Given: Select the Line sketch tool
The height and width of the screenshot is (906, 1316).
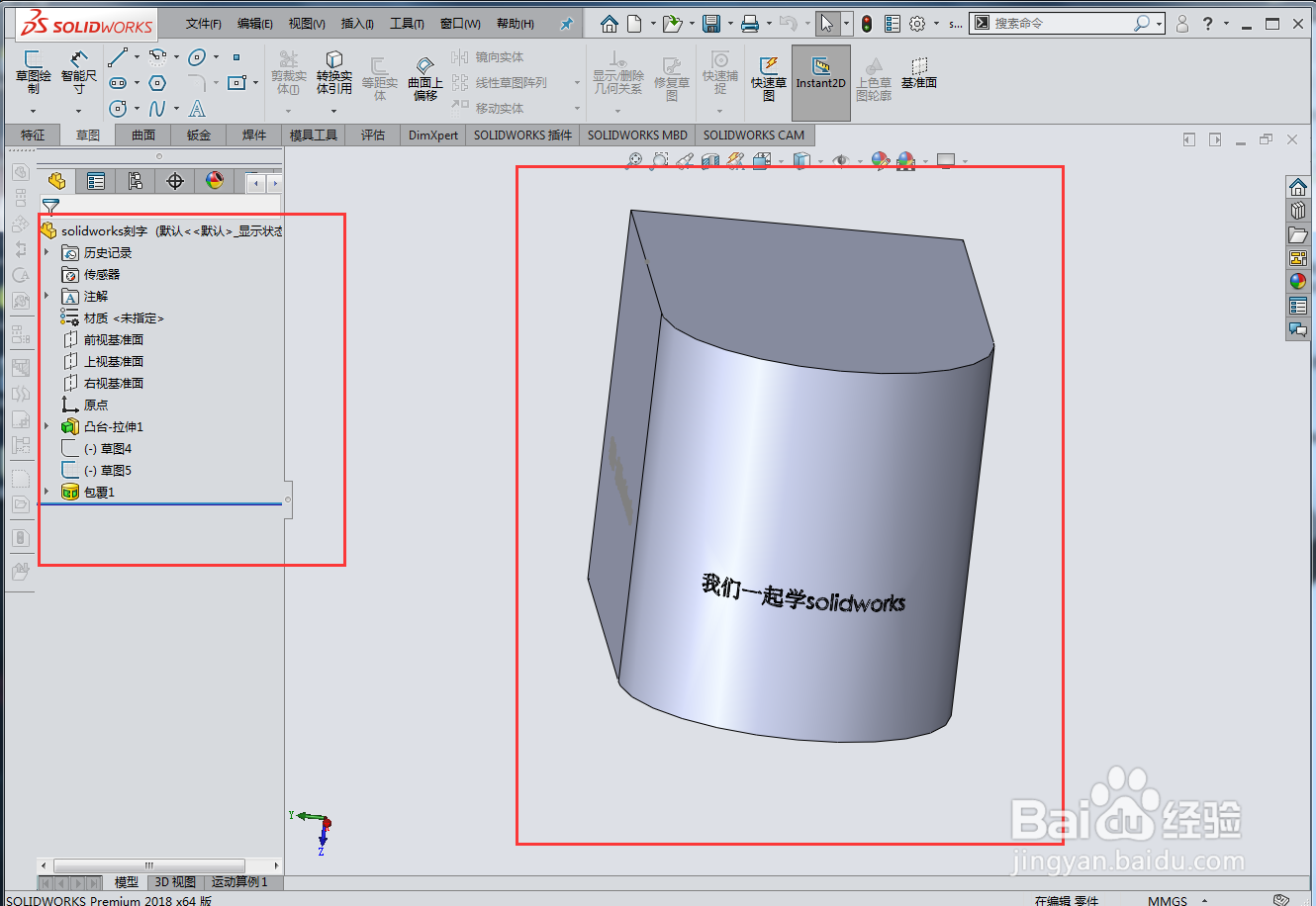Looking at the screenshot, I should pos(118,57).
